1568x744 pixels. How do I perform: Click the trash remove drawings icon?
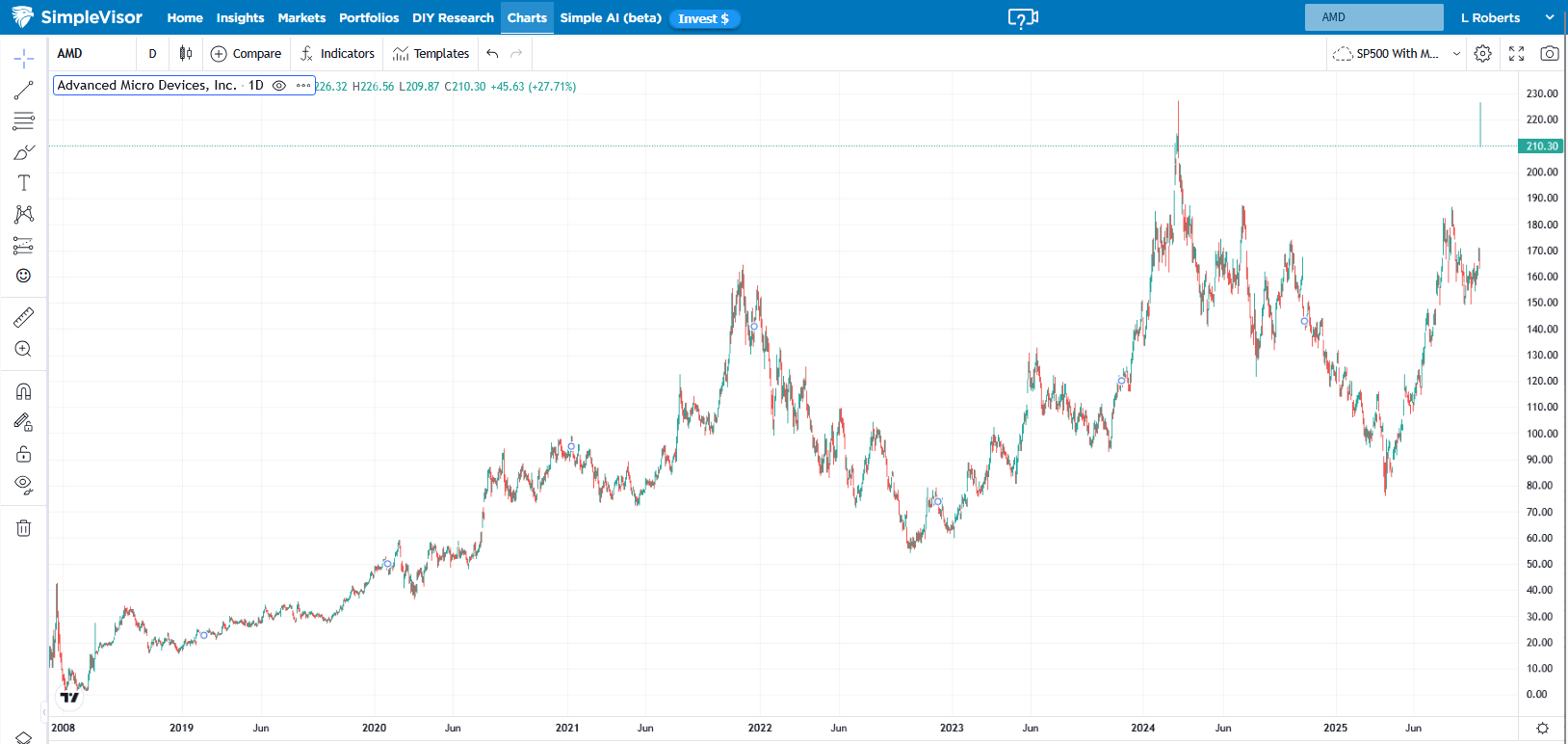24,528
